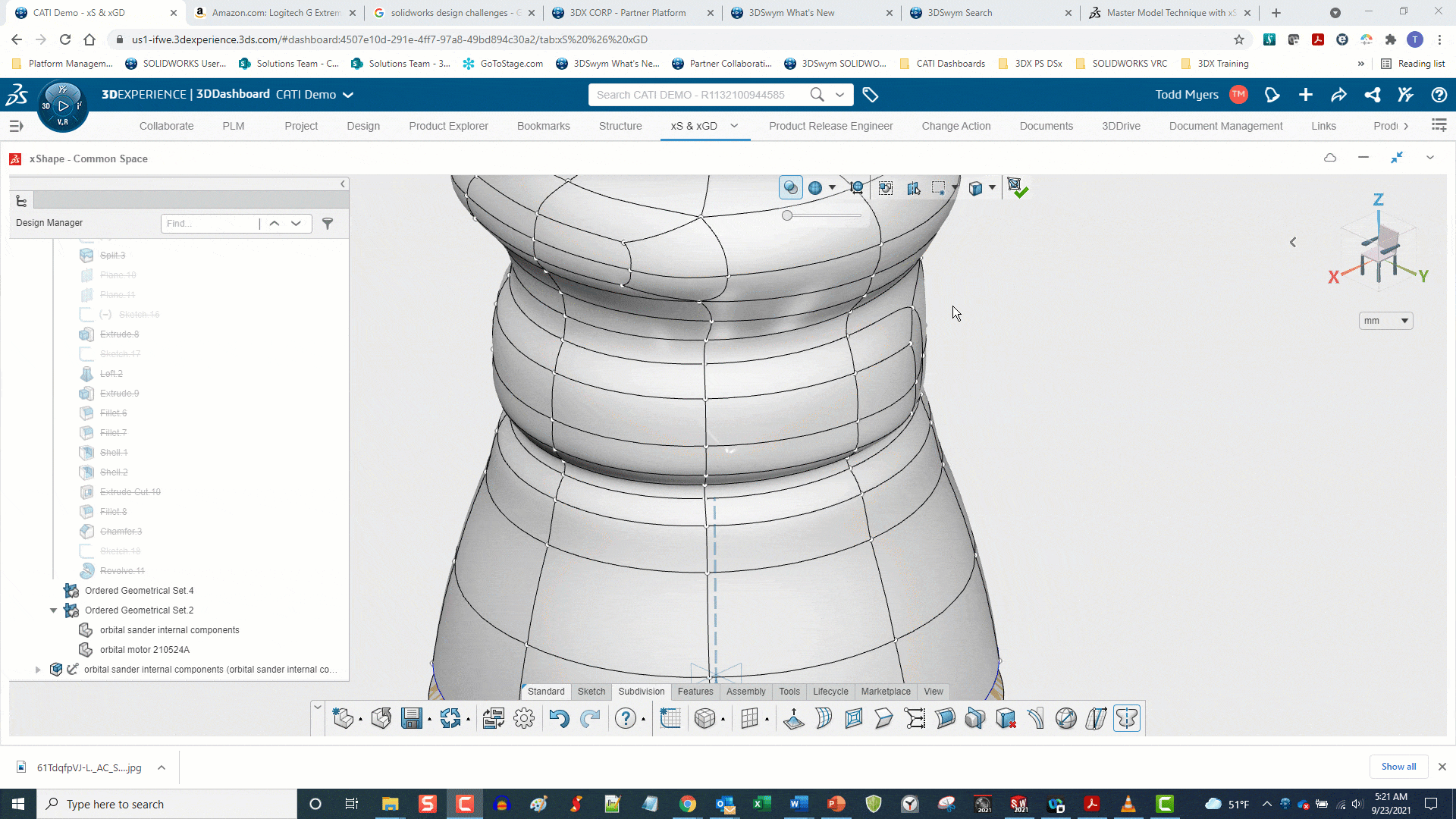Open the view orientation cube dropdown arrow
Screen dimensions: 1456x819
point(992,188)
